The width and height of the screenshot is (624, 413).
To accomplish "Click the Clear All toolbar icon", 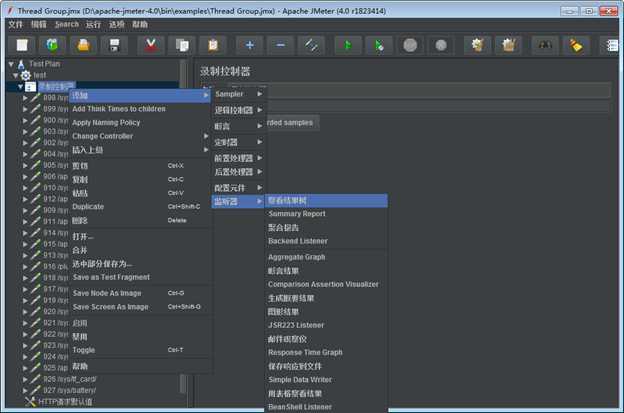I will pyautogui.click(x=509, y=45).
